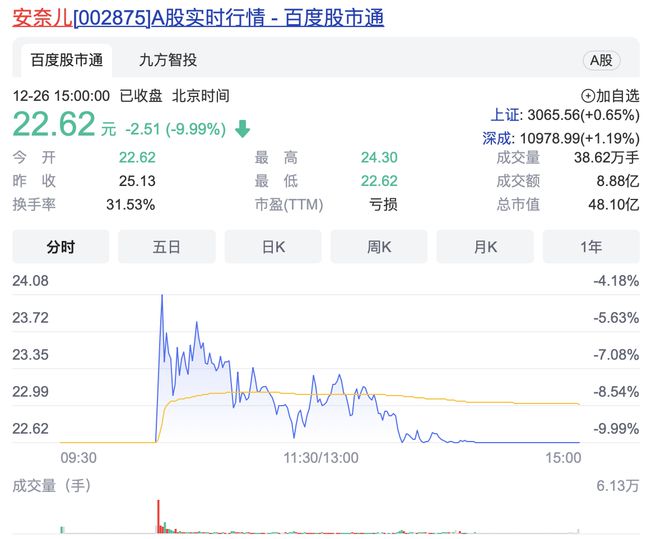The width and height of the screenshot is (660, 539).
Task: Select the 分时 chart tab
Action: [x=61, y=247]
